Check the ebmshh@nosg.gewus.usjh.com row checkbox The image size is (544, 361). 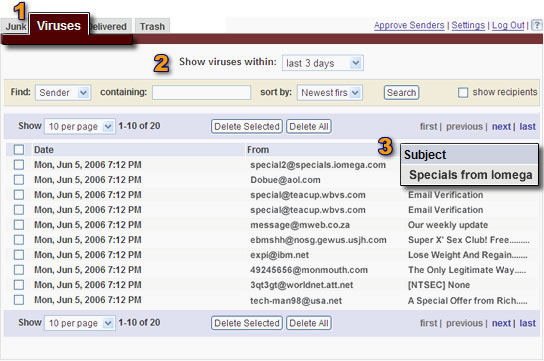(19, 240)
